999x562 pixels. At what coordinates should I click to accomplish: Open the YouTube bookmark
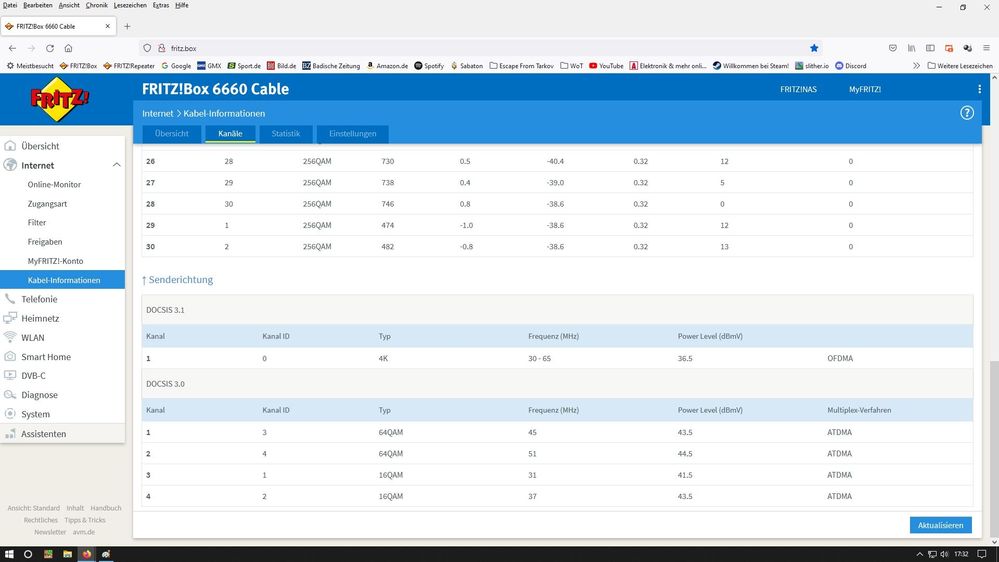tap(606, 66)
